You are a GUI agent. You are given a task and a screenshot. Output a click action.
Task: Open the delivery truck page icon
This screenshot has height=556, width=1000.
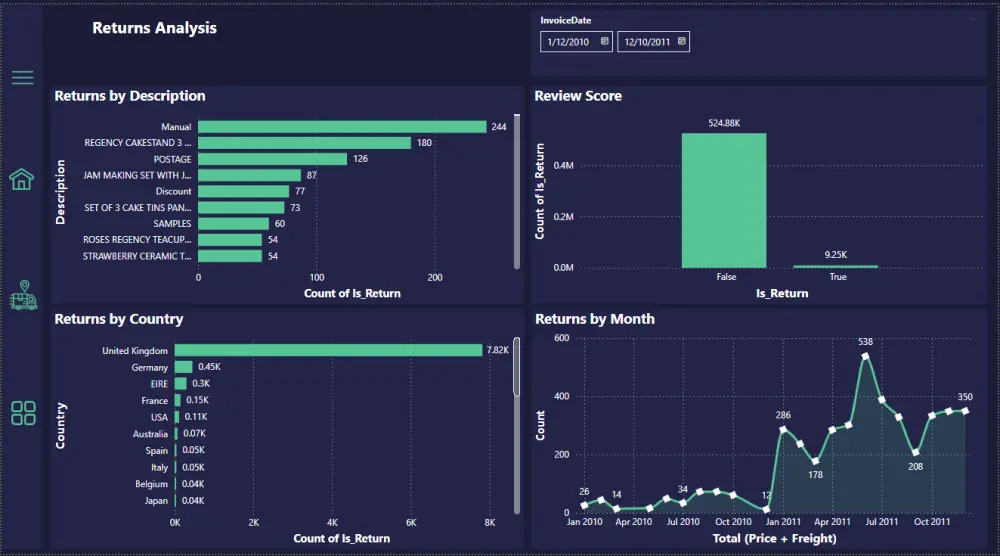(x=23, y=295)
